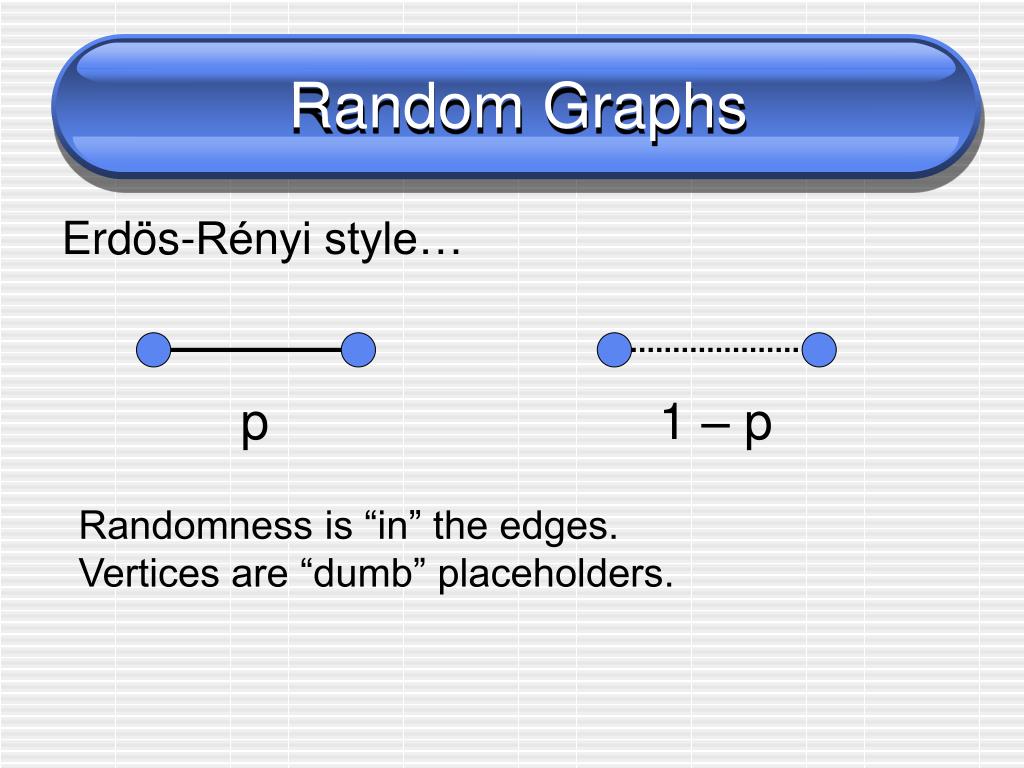
Task: Click the word placeholders
Action: [x=555, y=575]
